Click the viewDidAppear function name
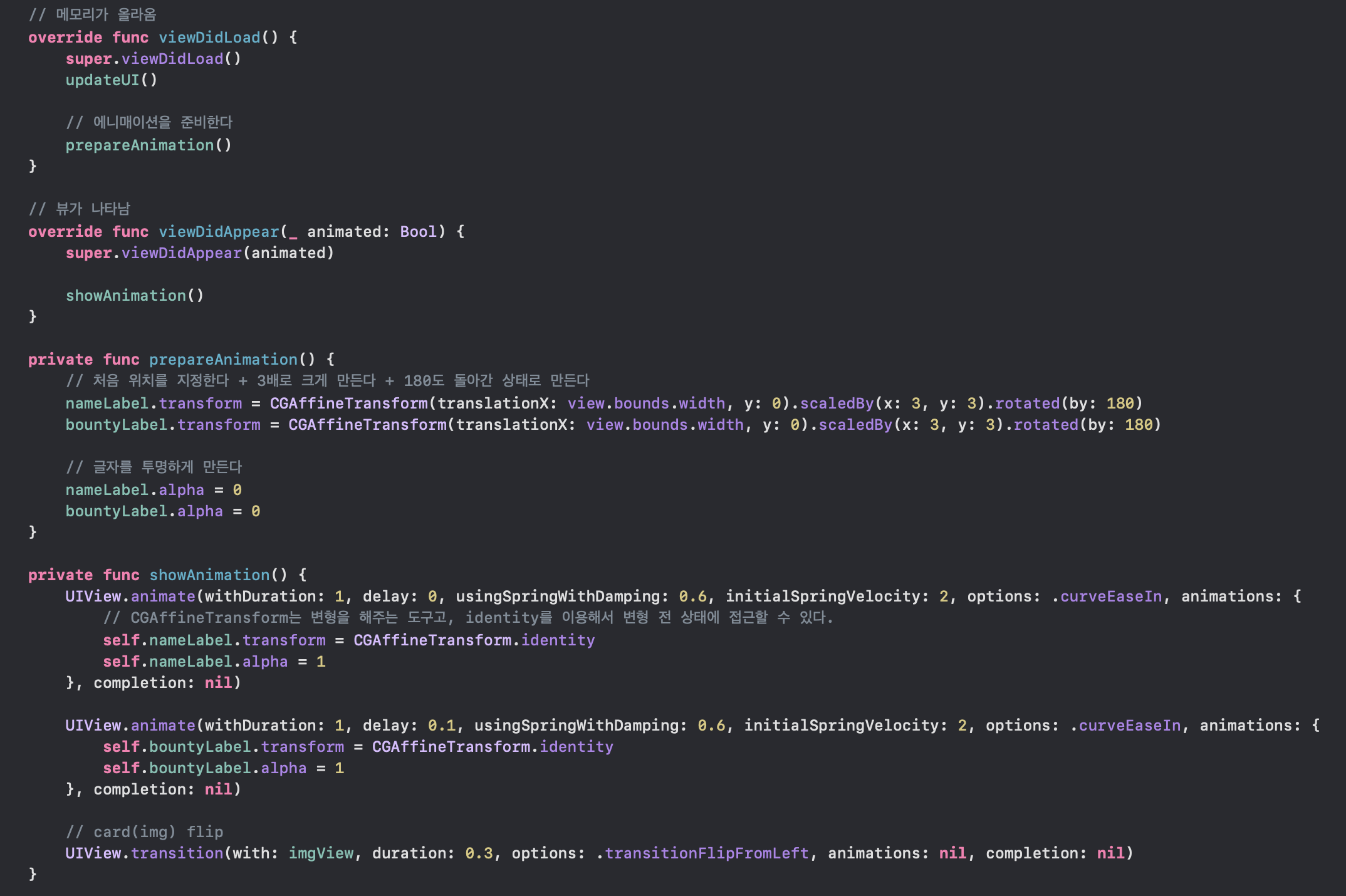 coord(218,232)
